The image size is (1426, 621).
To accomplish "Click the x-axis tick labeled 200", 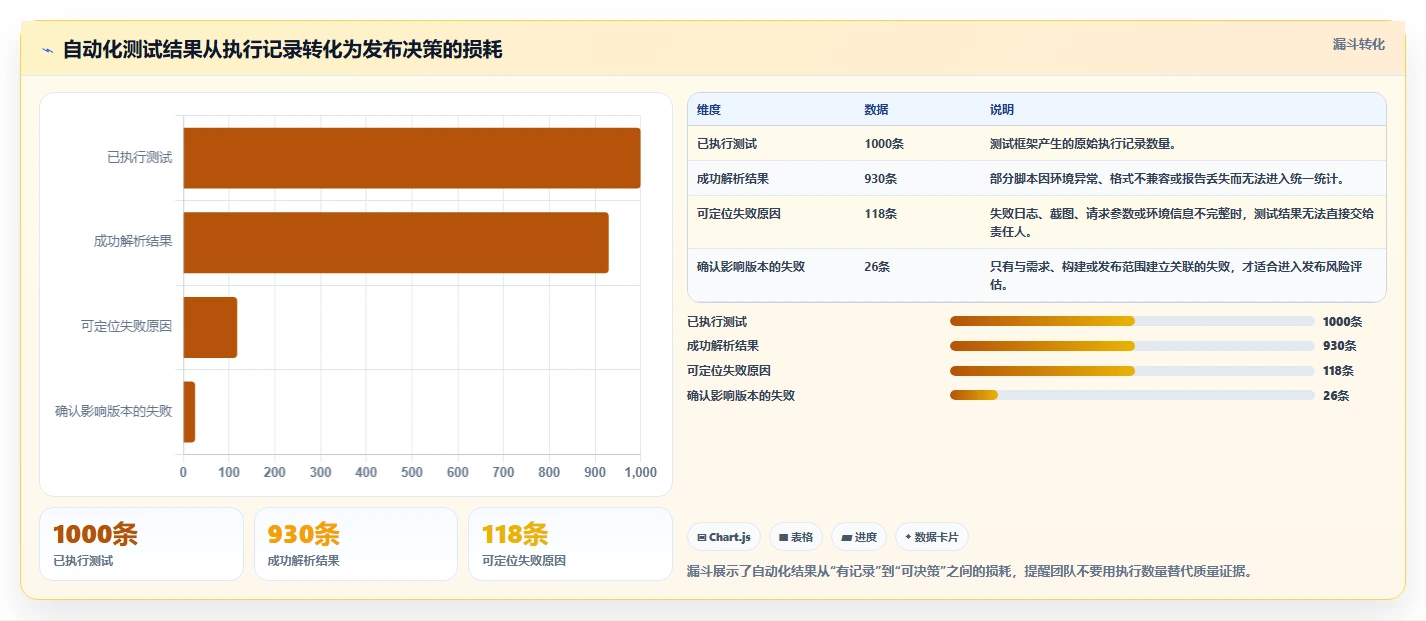I will click(275, 472).
